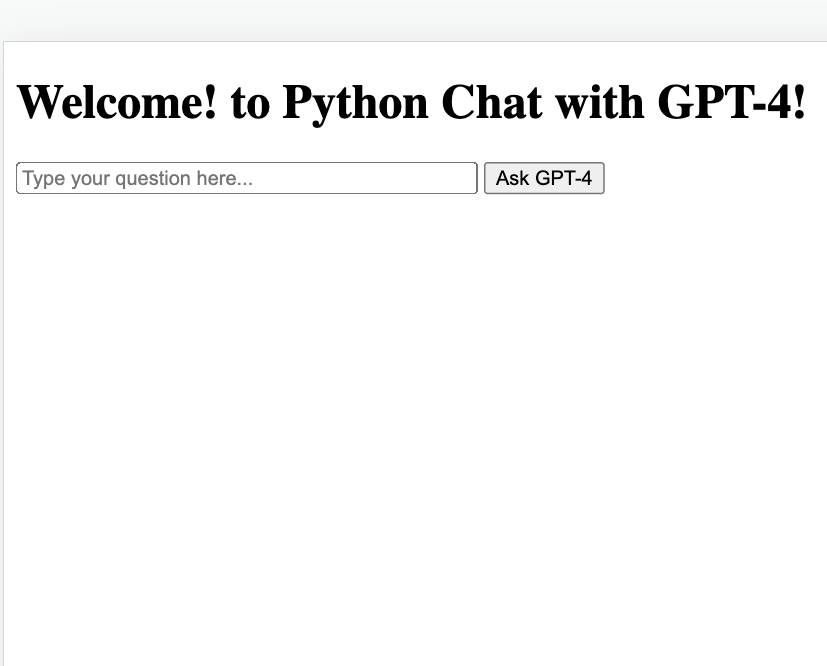The image size is (827, 666).
Task: Click the 'Ask' text on the button
Action: click(x=512, y=178)
